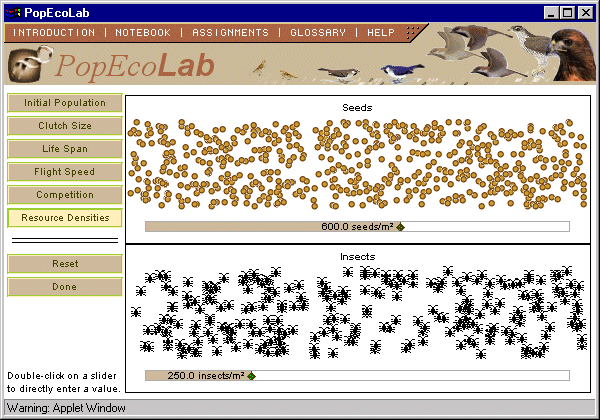Screen dimensions: 600x420
Task: Select the Initial Population button
Action: coord(65,103)
